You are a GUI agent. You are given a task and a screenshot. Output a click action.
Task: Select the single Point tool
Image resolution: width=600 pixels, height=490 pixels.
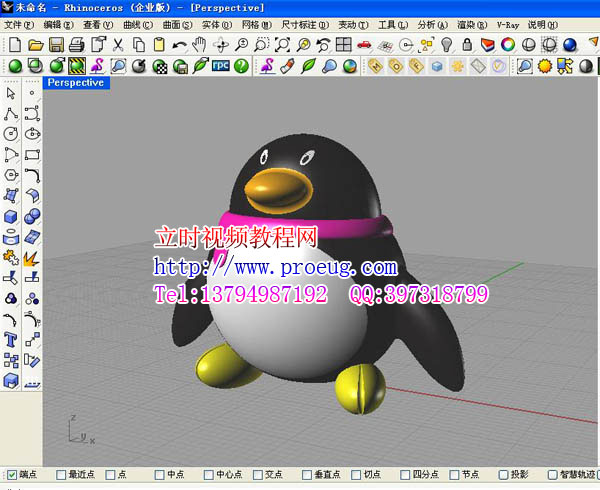pos(32,93)
